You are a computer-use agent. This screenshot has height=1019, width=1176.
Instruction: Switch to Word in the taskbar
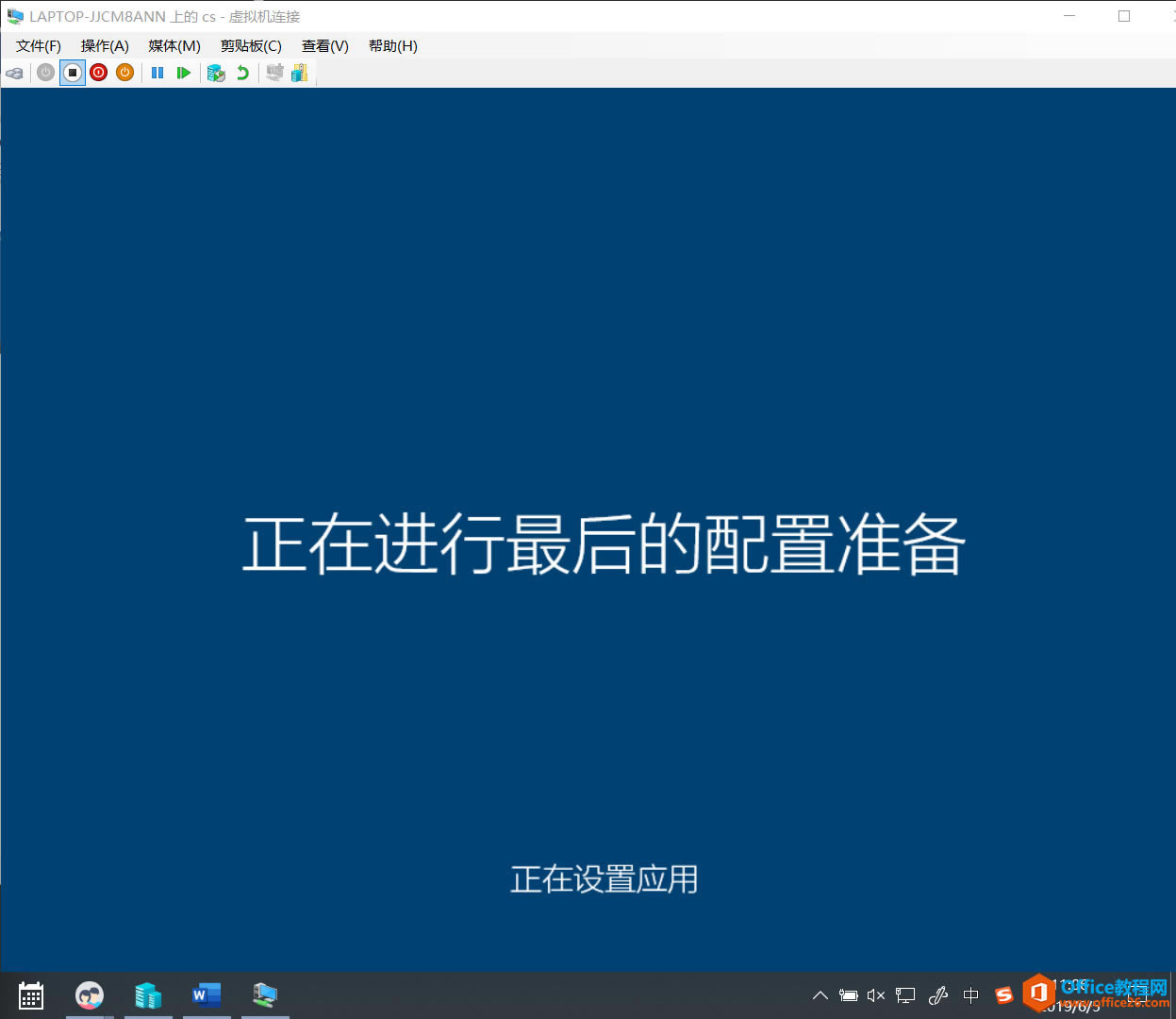pyautogui.click(x=207, y=995)
